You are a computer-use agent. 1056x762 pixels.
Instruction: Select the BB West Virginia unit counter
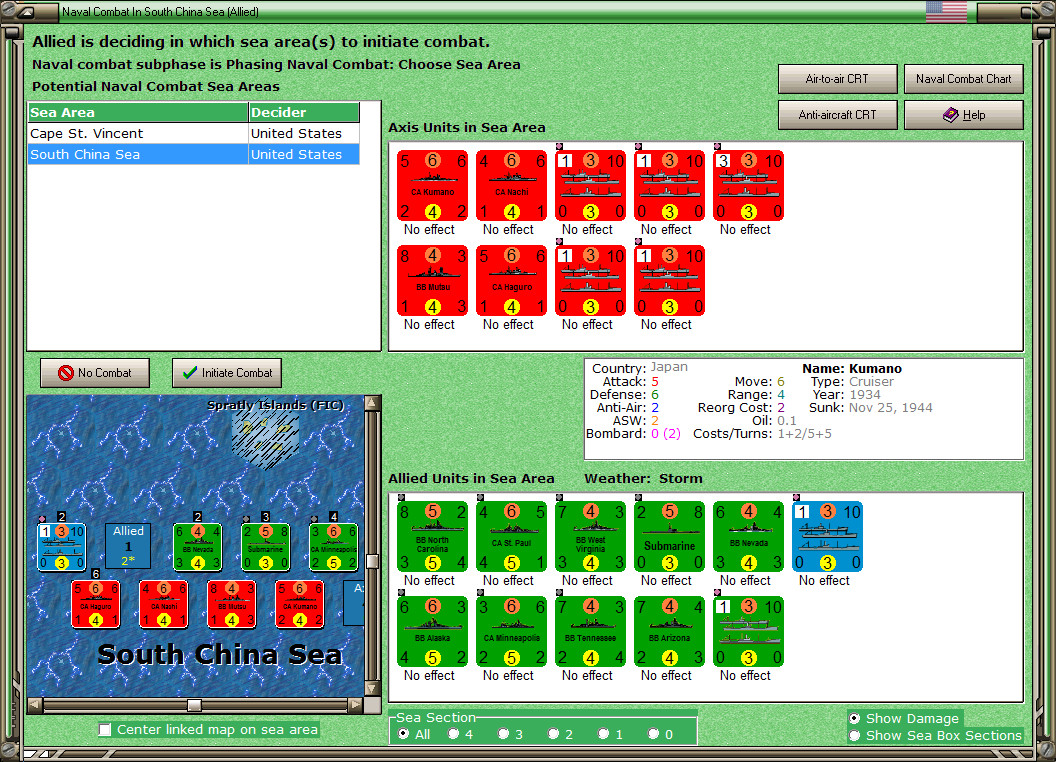(x=591, y=537)
